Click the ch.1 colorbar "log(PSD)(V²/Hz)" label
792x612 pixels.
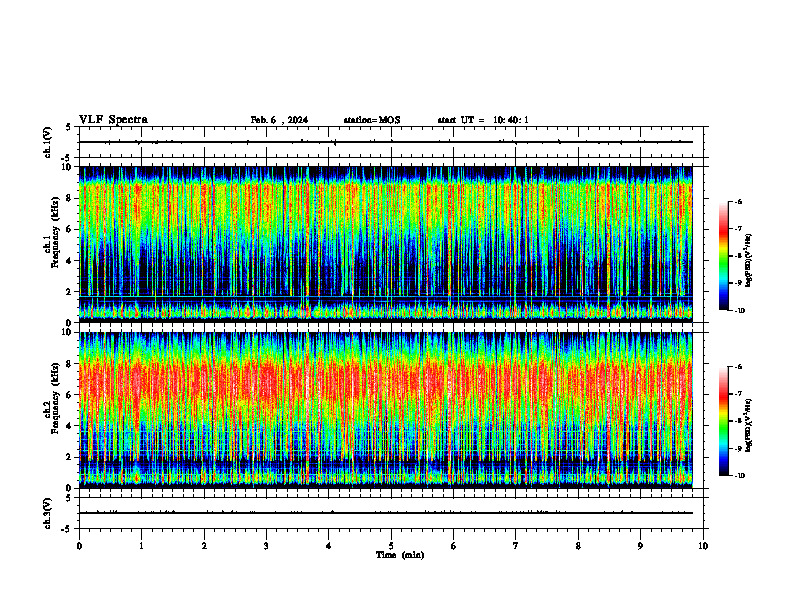(x=749, y=261)
